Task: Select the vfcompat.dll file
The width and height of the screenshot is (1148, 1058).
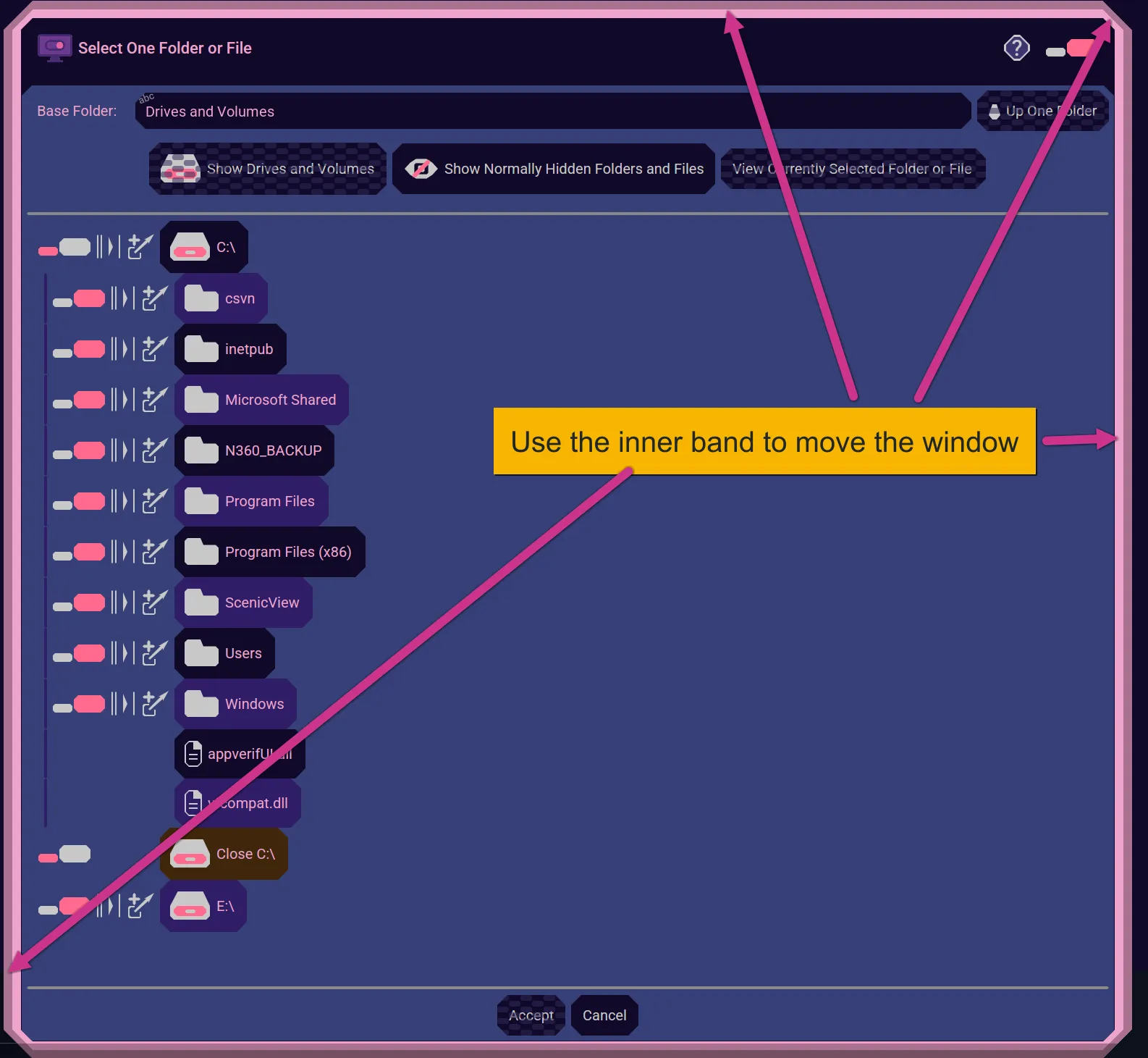Action: tap(237, 803)
